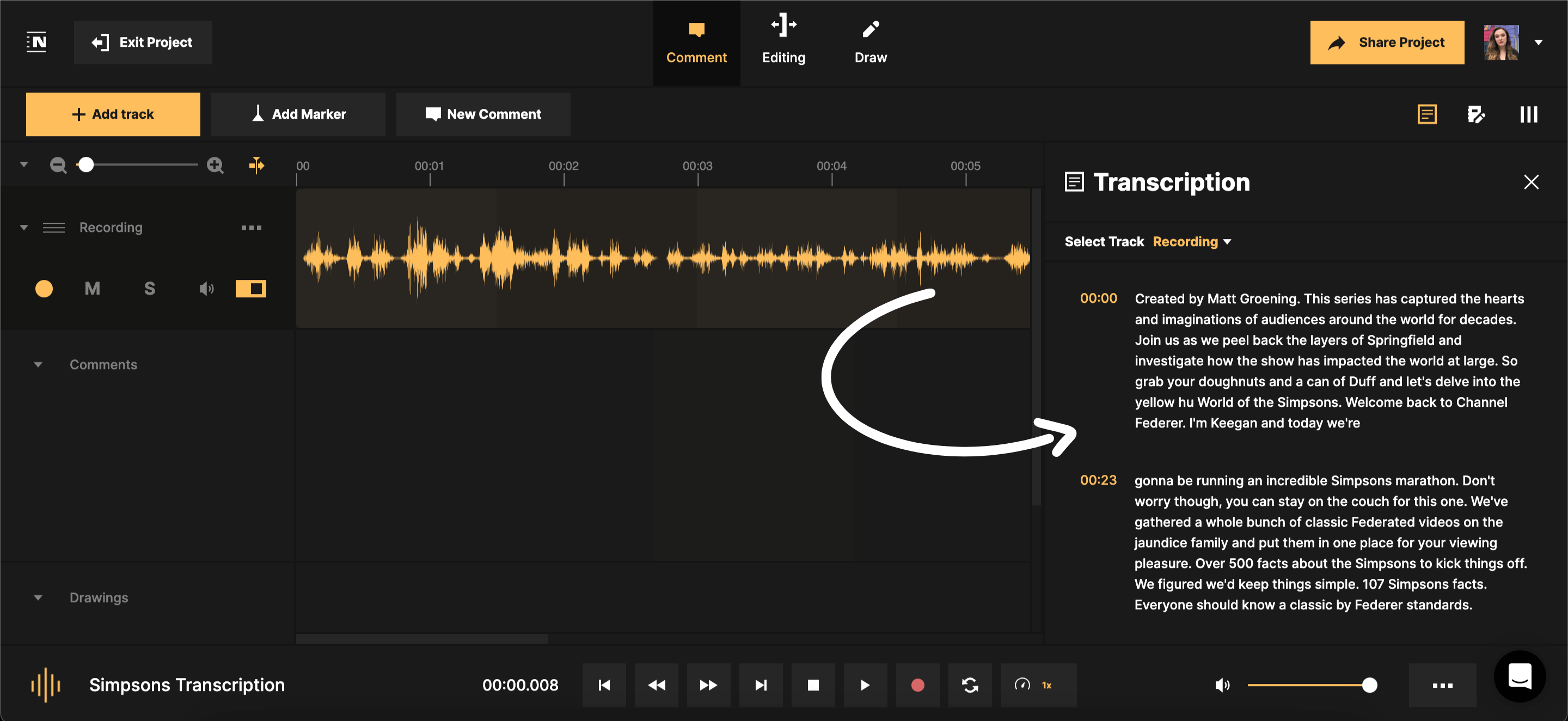Expand the Drawings section

tap(38, 597)
